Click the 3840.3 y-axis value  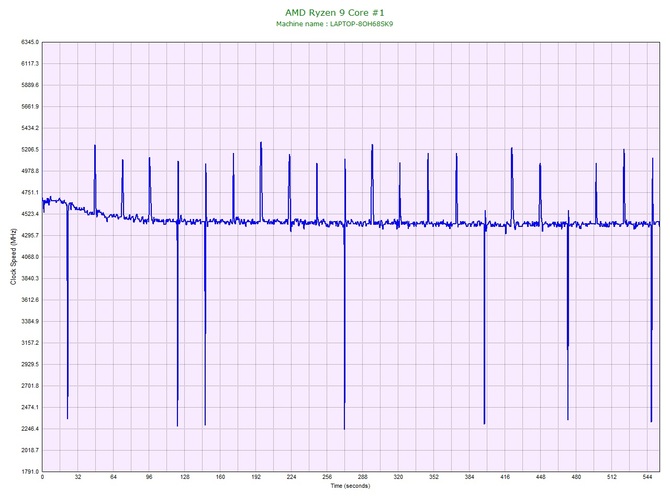point(30,279)
